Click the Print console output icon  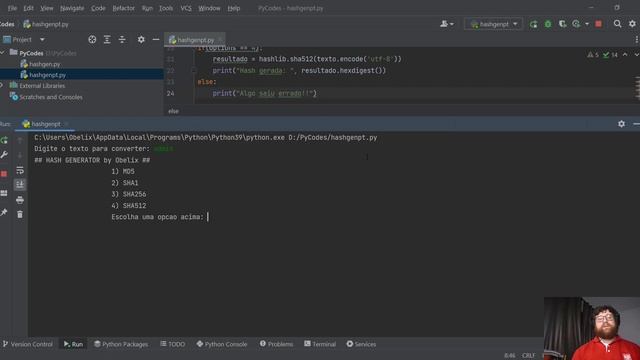coord(20,200)
